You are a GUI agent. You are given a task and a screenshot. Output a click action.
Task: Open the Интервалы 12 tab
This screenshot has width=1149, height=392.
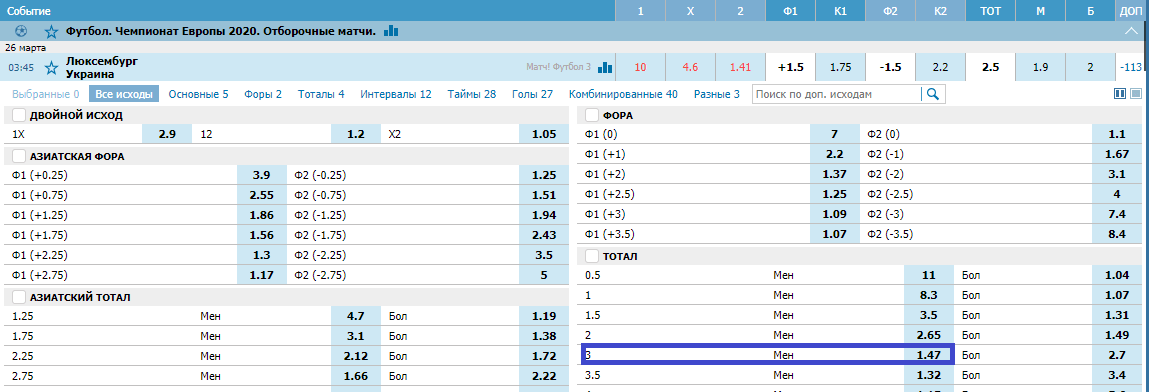[x=396, y=94]
